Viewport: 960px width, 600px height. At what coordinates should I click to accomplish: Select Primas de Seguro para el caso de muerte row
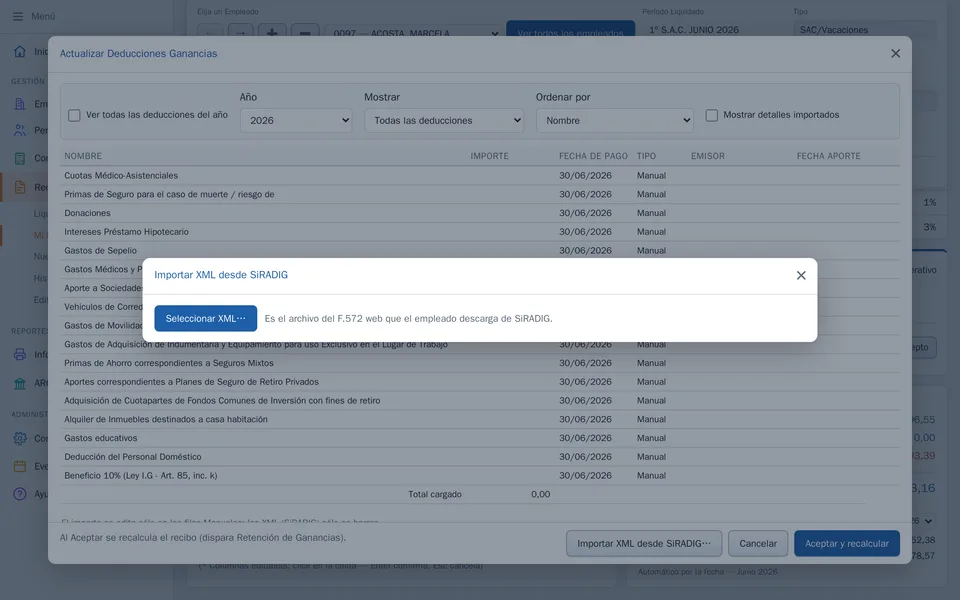click(x=480, y=195)
